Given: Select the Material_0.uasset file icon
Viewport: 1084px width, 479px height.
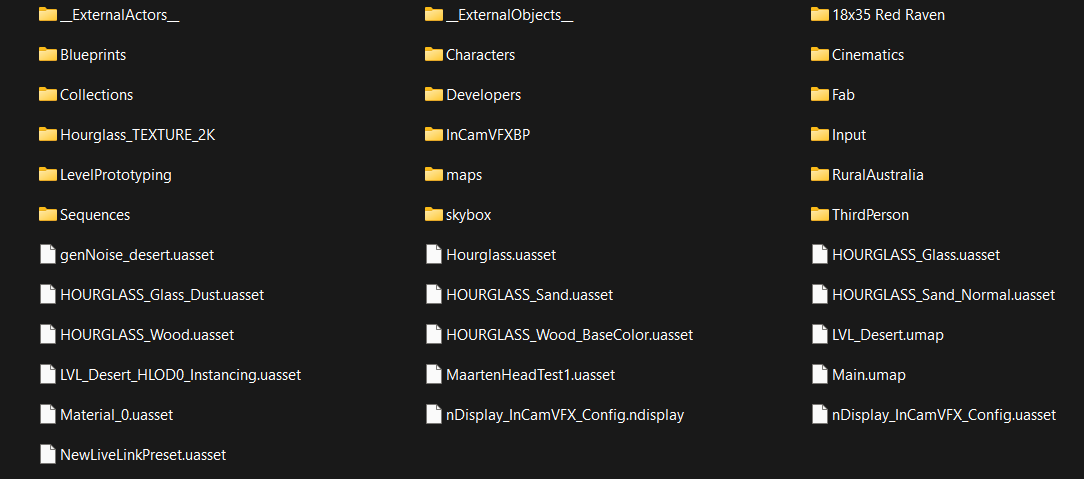Looking at the screenshot, I should [48, 415].
